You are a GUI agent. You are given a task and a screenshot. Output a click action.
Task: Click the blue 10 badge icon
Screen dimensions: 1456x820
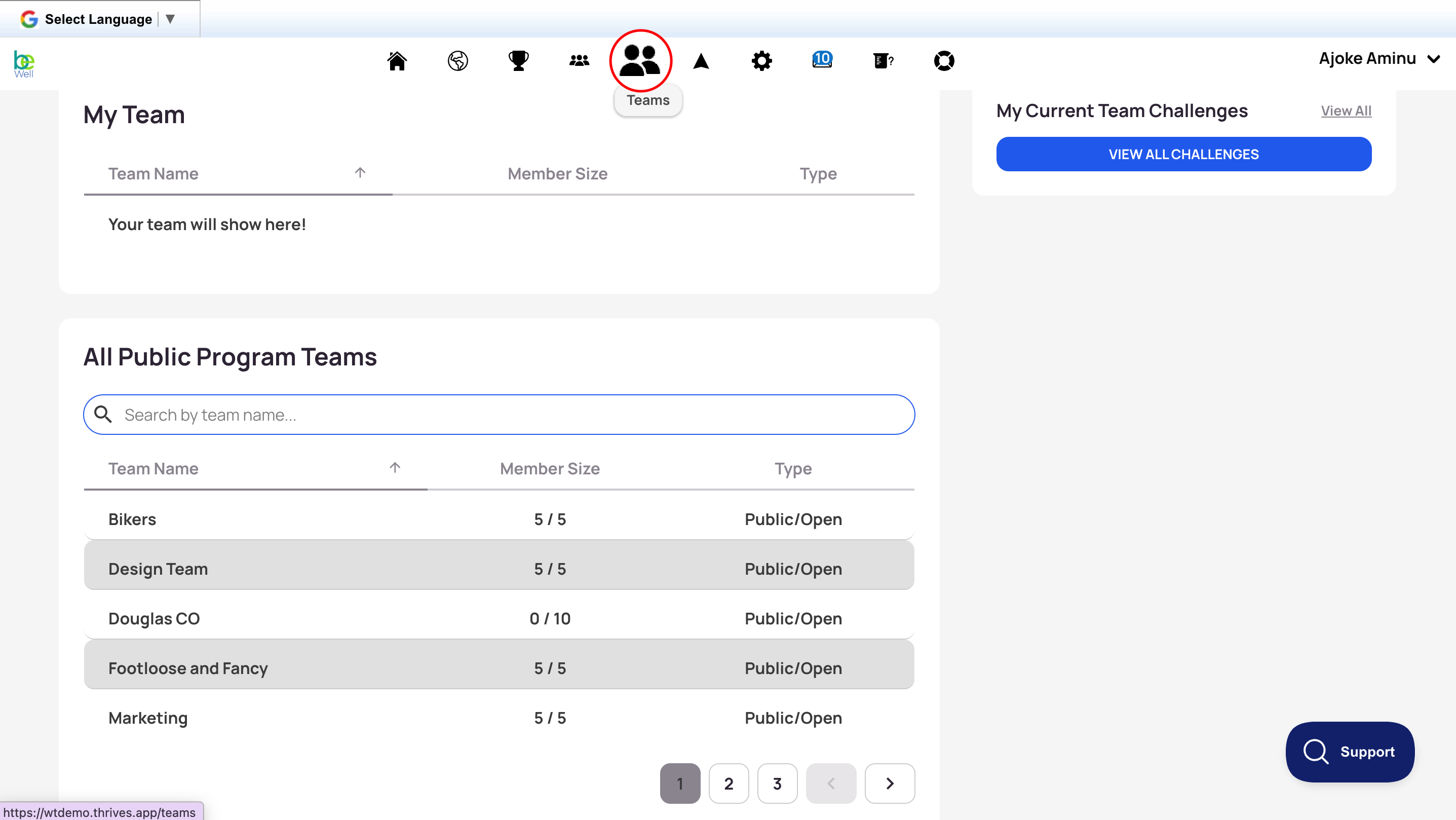pyautogui.click(x=822, y=59)
